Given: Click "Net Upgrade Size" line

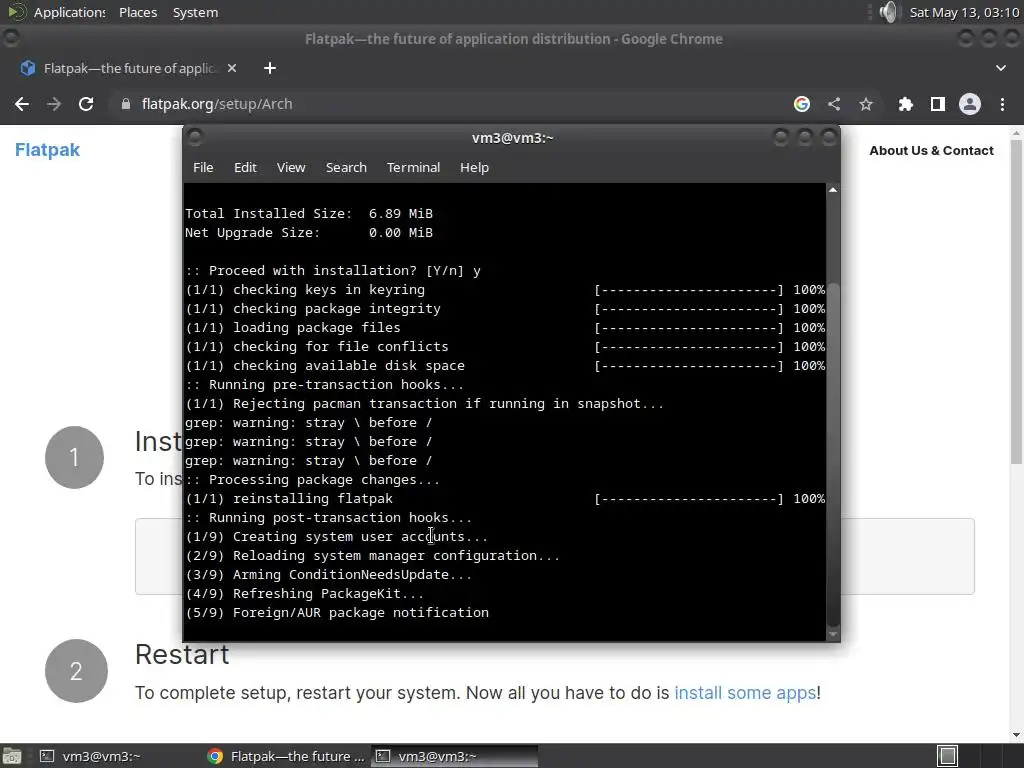Looking at the screenshot, I should pos(309,232).
